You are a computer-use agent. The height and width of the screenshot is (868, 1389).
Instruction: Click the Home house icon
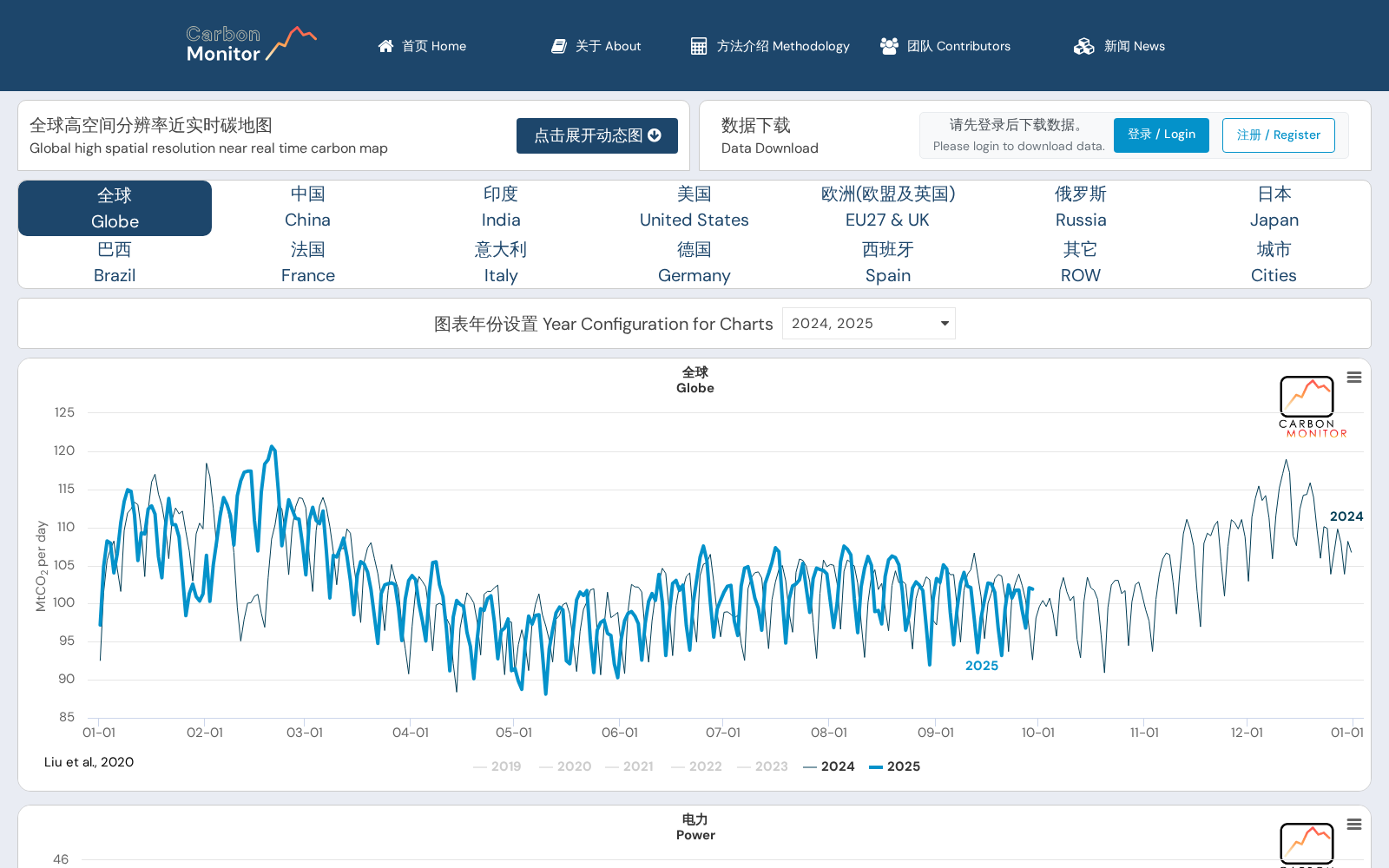pos(385,46)
